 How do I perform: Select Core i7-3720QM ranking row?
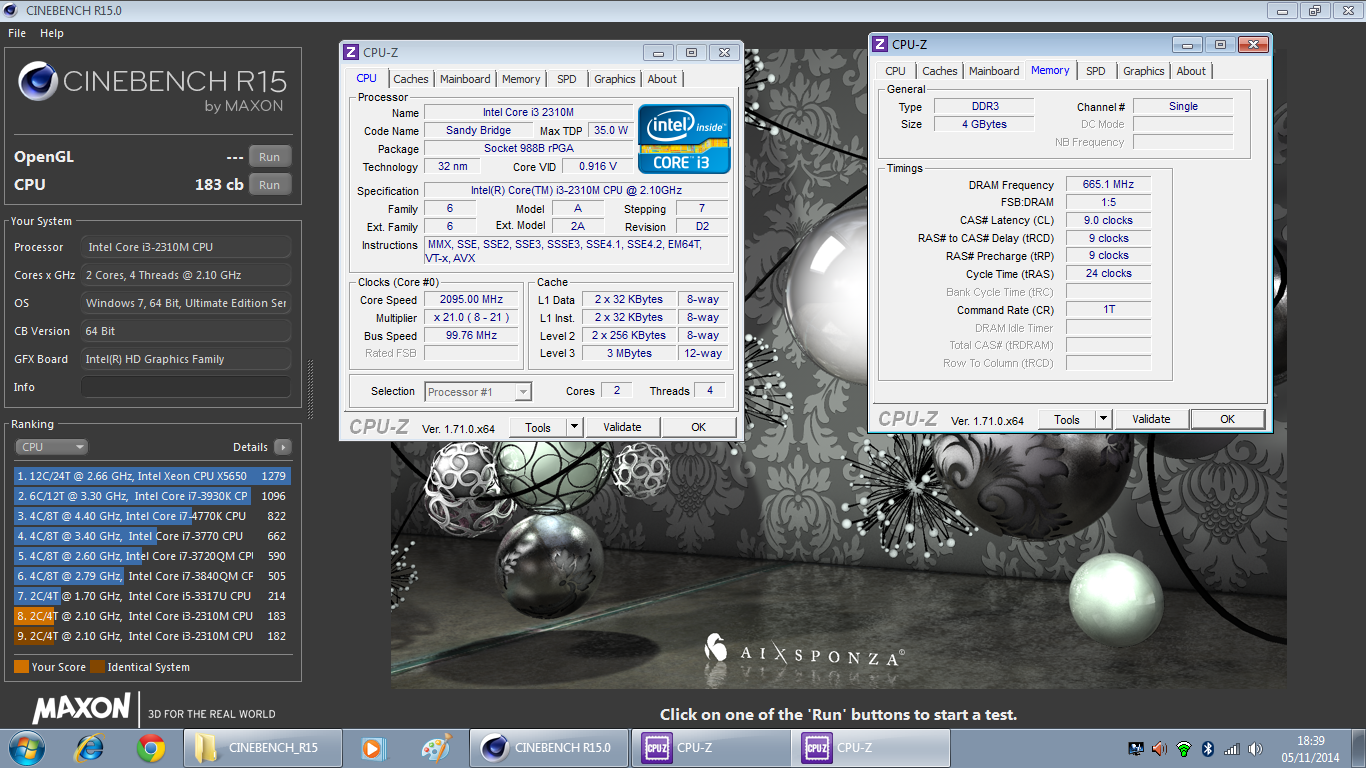coord(152,556)
